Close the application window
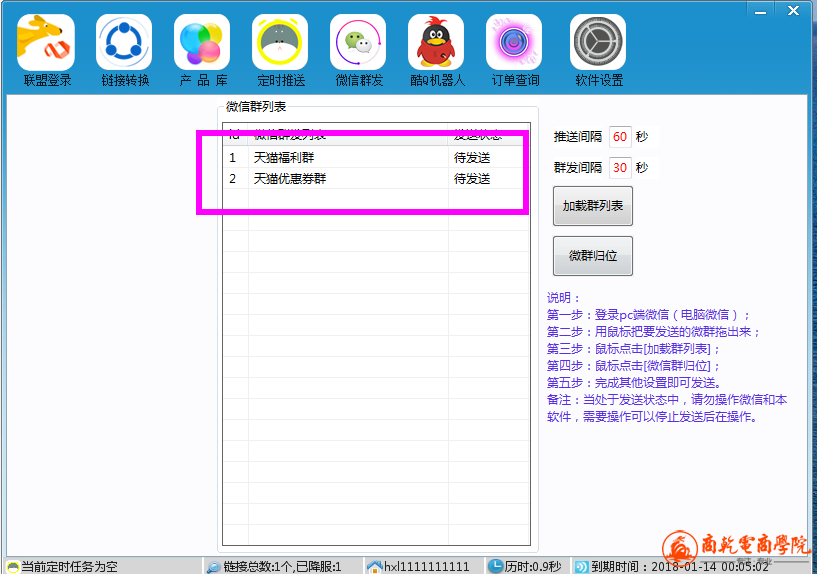 click(793, 10)
